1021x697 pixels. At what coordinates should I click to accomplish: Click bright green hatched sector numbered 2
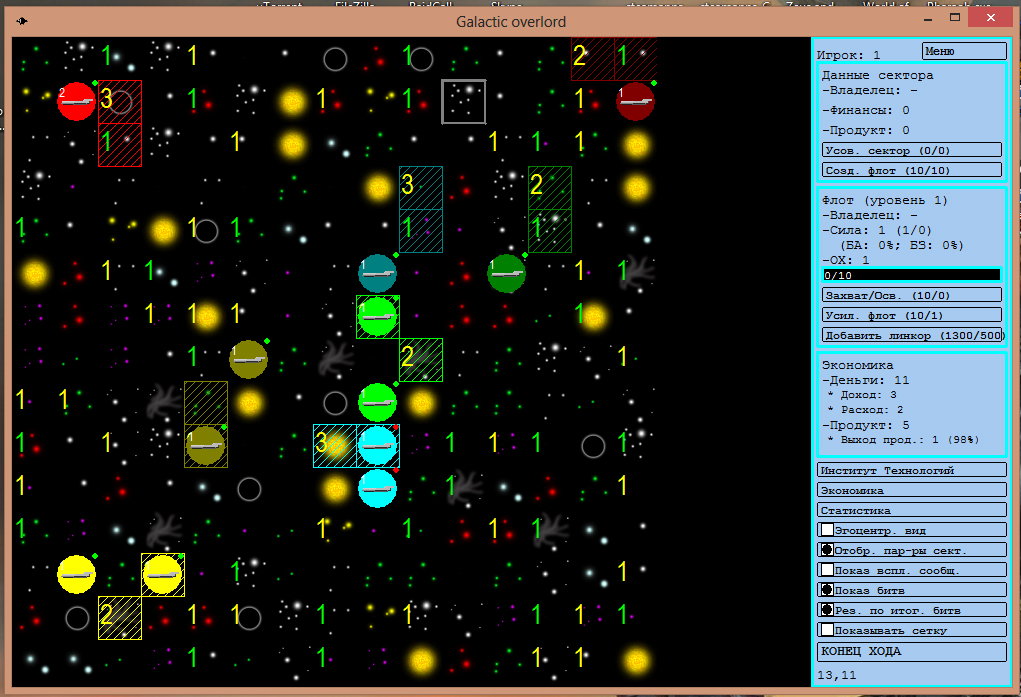[x=421, y=360]
